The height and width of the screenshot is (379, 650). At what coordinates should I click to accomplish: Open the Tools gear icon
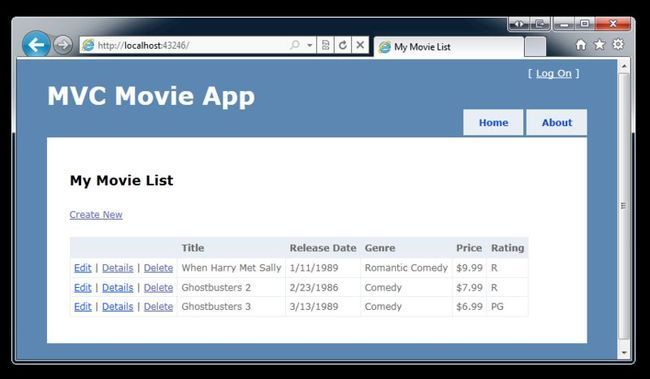pyautogui.click(x=618, y=44)
